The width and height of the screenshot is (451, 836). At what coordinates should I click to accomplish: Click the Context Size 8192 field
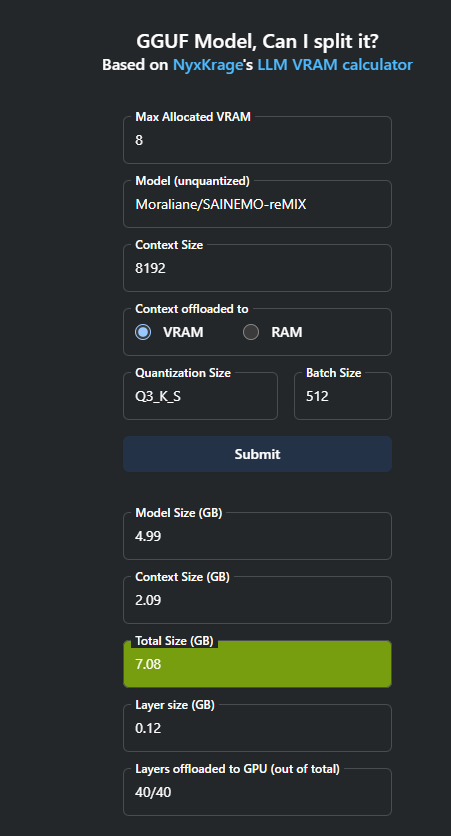point(257,268)
